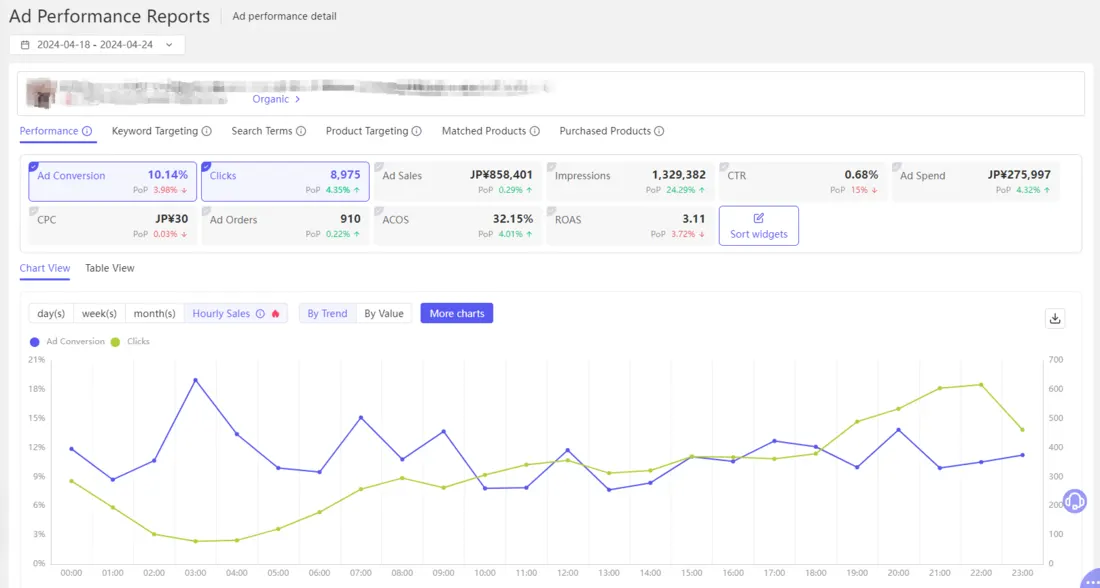Select the By Value view
The image size is (1100, 588).
(x=385, y=313)
